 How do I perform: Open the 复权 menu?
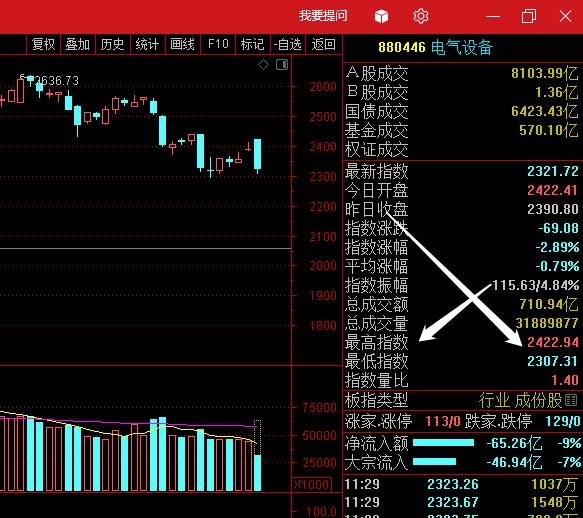click(x=43, y=44)
